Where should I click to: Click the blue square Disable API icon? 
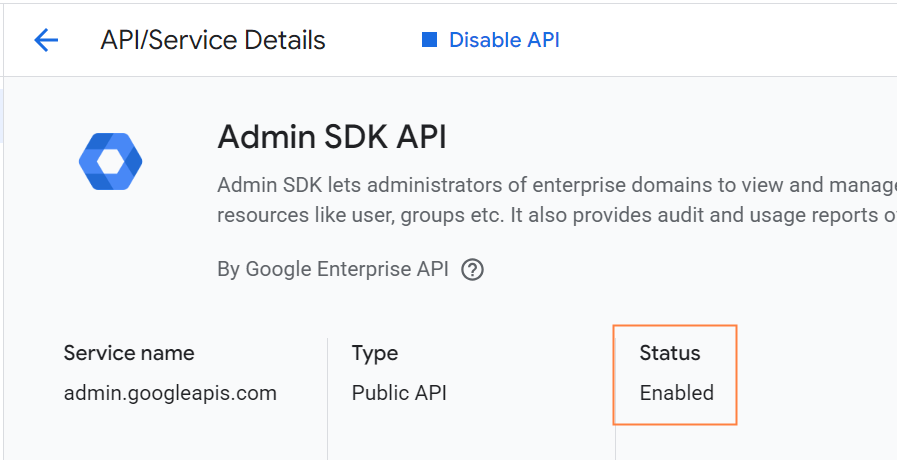tap(430, 40)
